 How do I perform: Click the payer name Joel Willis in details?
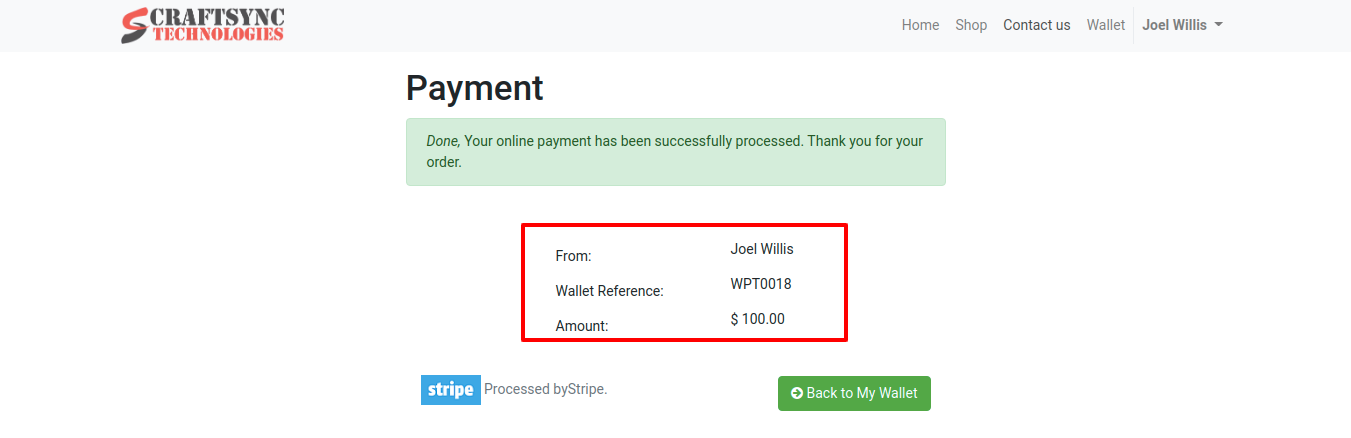[x=762, y=249]
